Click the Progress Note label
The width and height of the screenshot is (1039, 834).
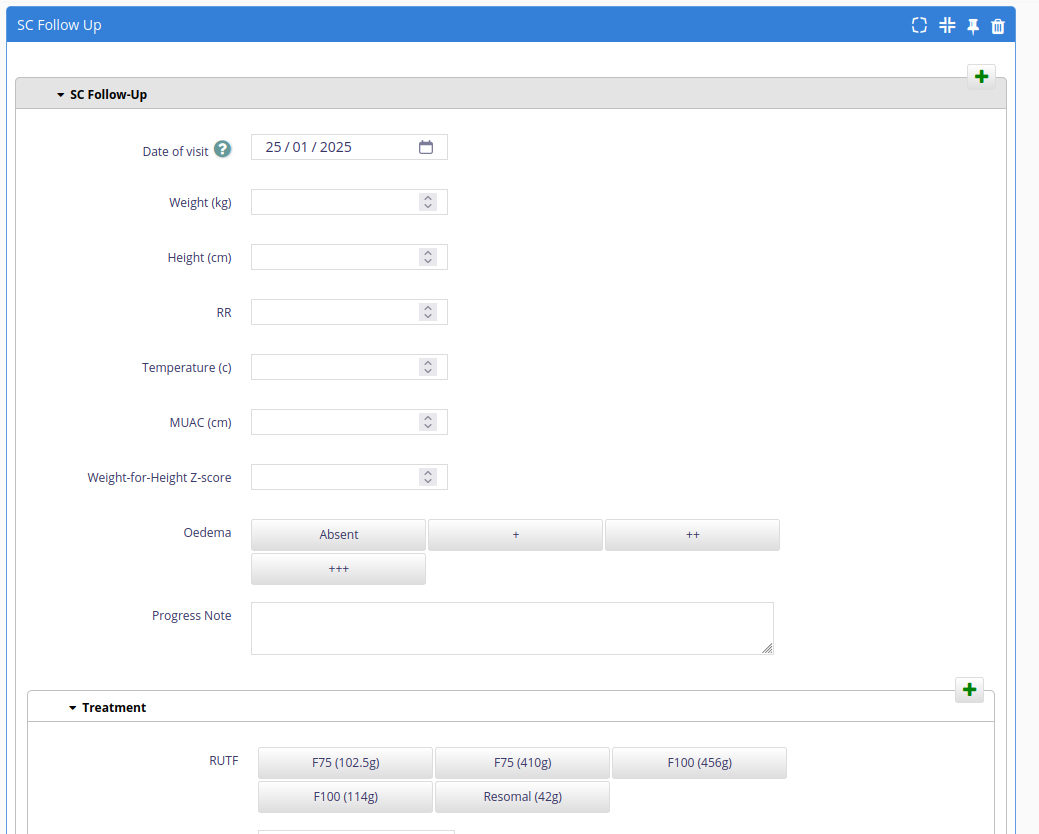[x=191, y=615]
